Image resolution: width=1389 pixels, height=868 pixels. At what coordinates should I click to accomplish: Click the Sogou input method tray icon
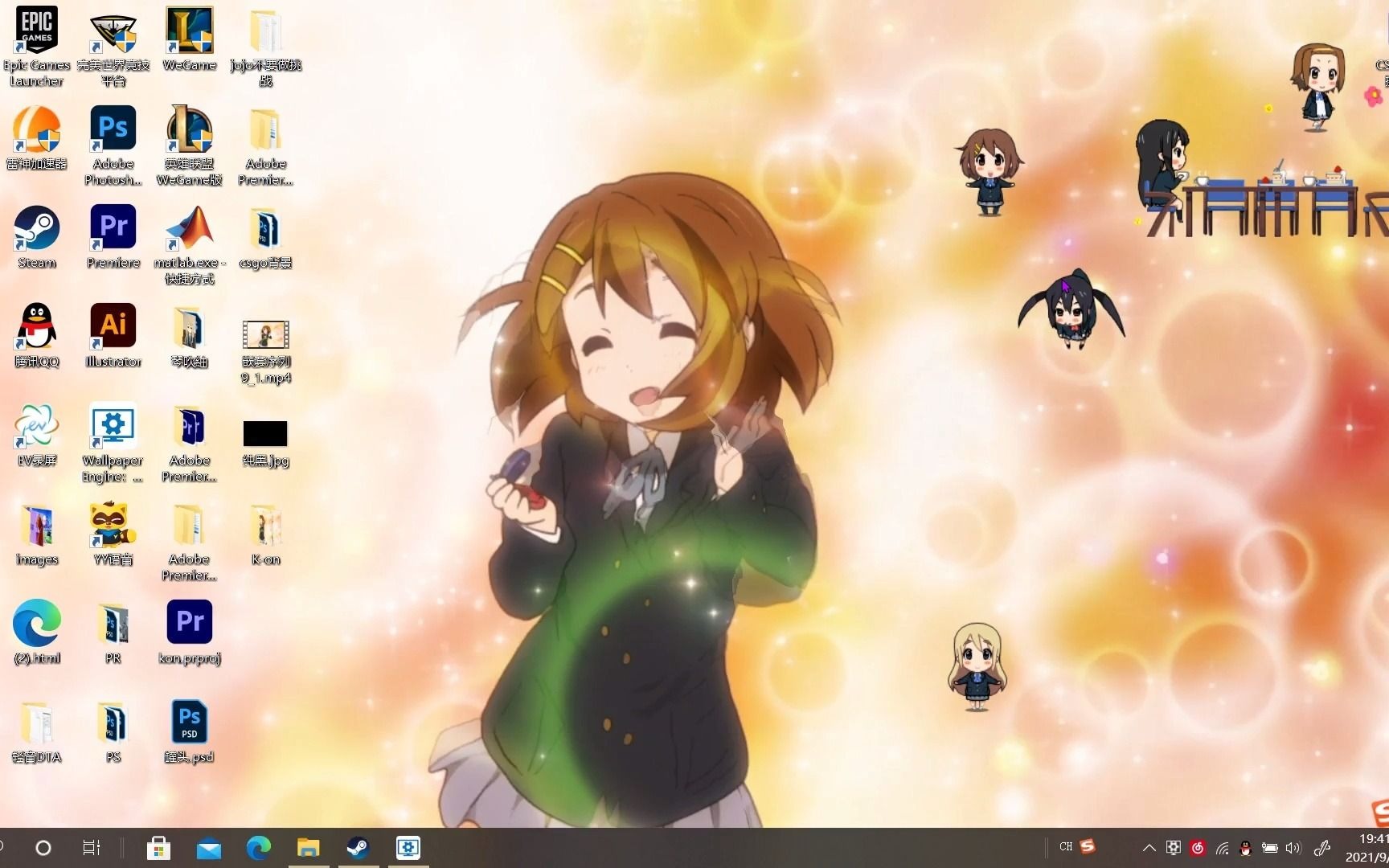[x=1088, y=846]
